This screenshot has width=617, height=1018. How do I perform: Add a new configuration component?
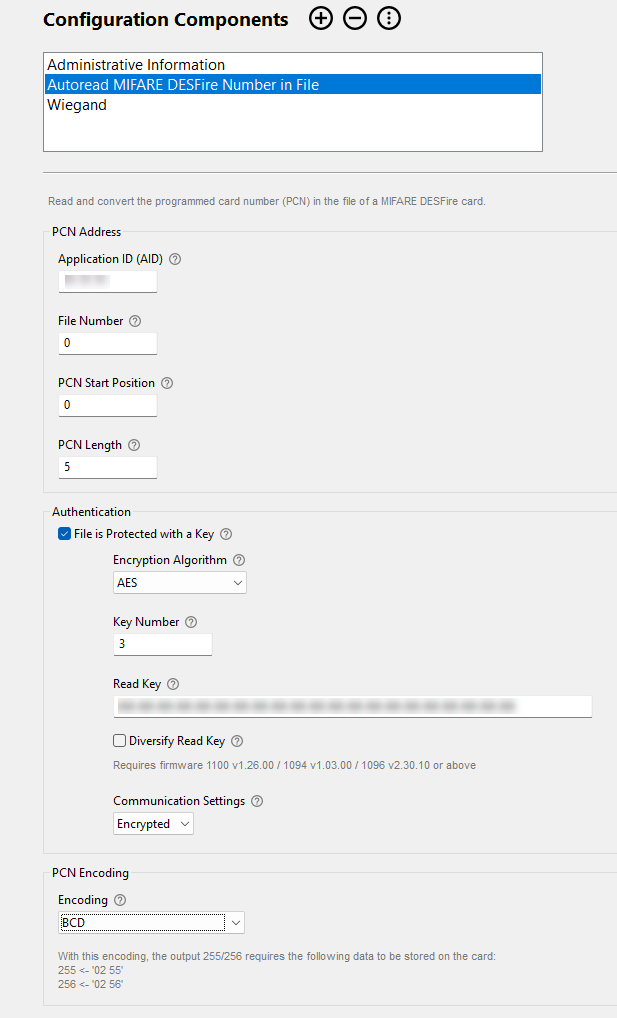point(320,18)
